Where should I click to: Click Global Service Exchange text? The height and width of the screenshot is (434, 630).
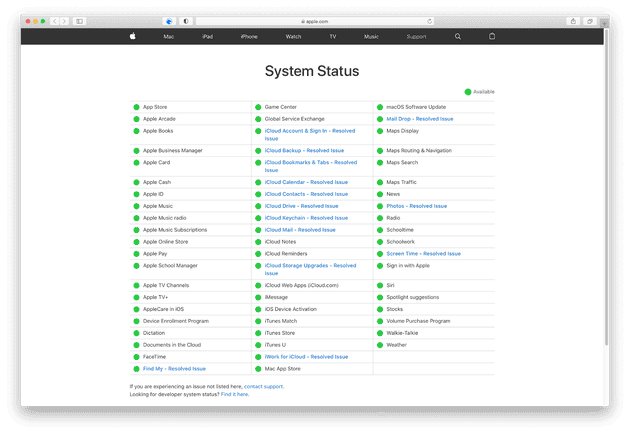click(294, 119)
